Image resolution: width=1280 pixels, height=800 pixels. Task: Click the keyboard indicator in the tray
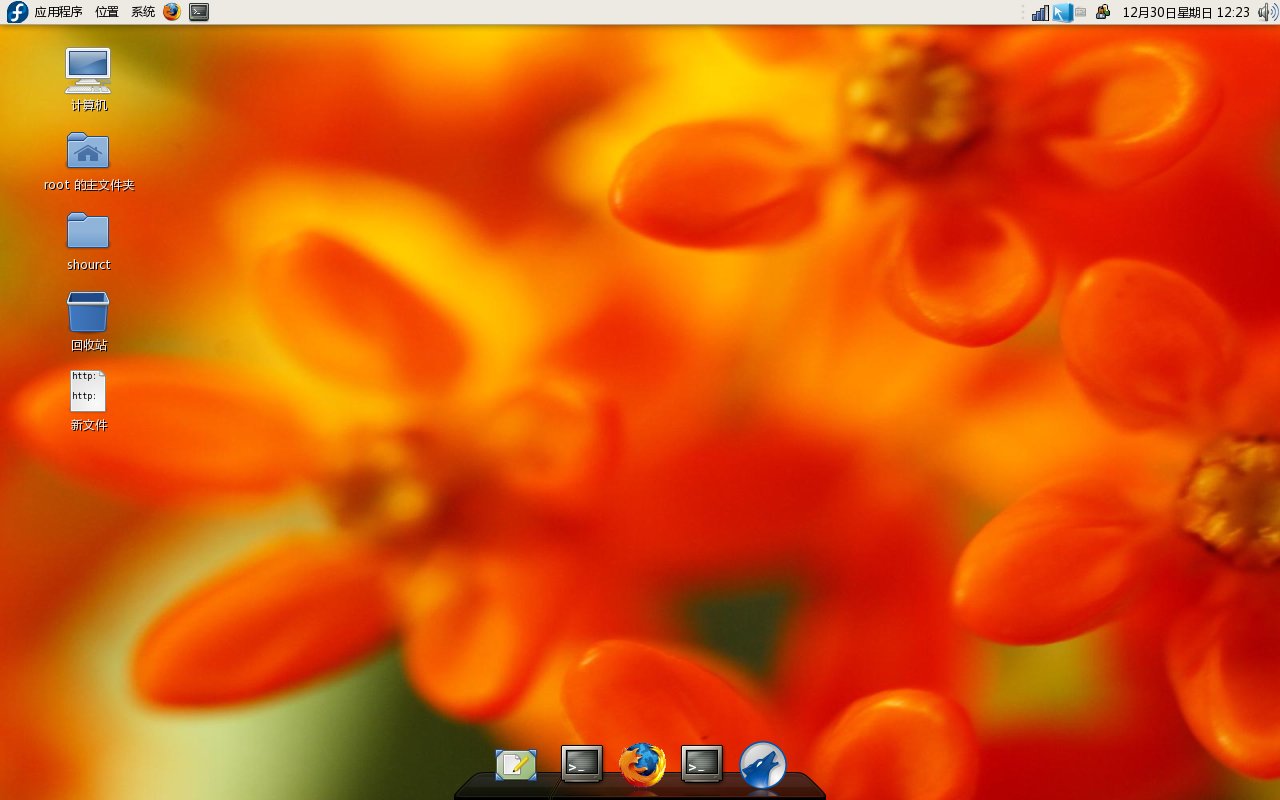click(1081, 12)
